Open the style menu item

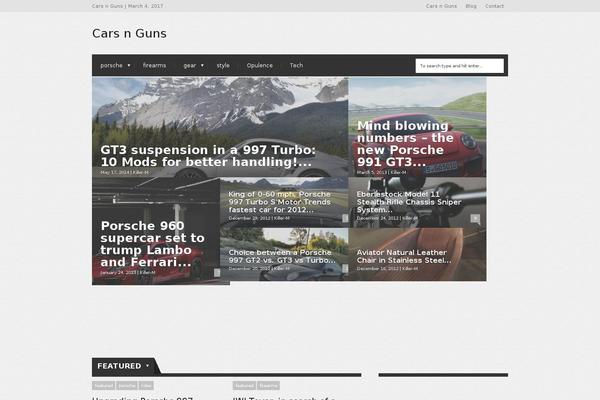[x=223, y=65]
